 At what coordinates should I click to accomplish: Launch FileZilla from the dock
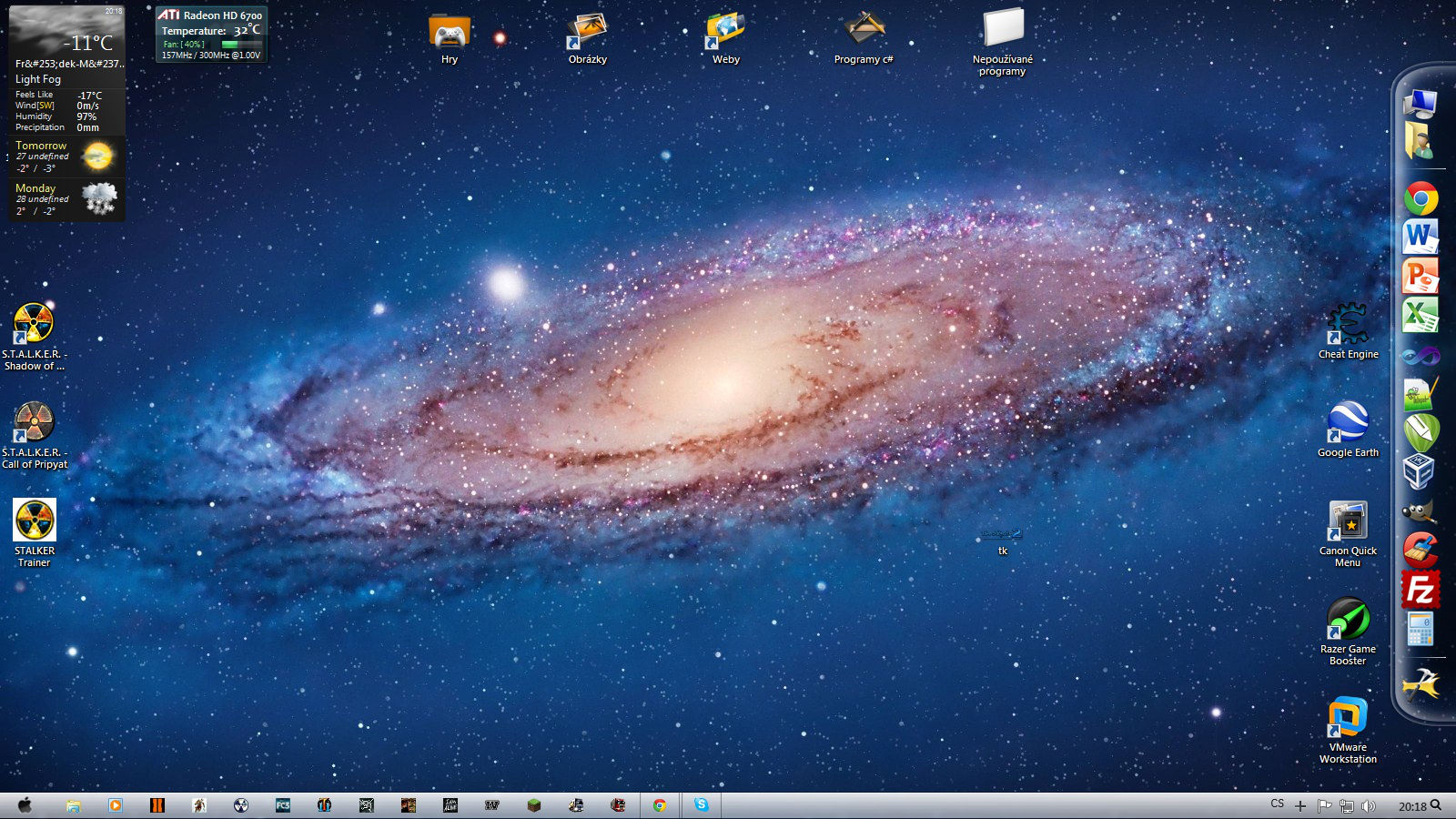coord(1420,590)
